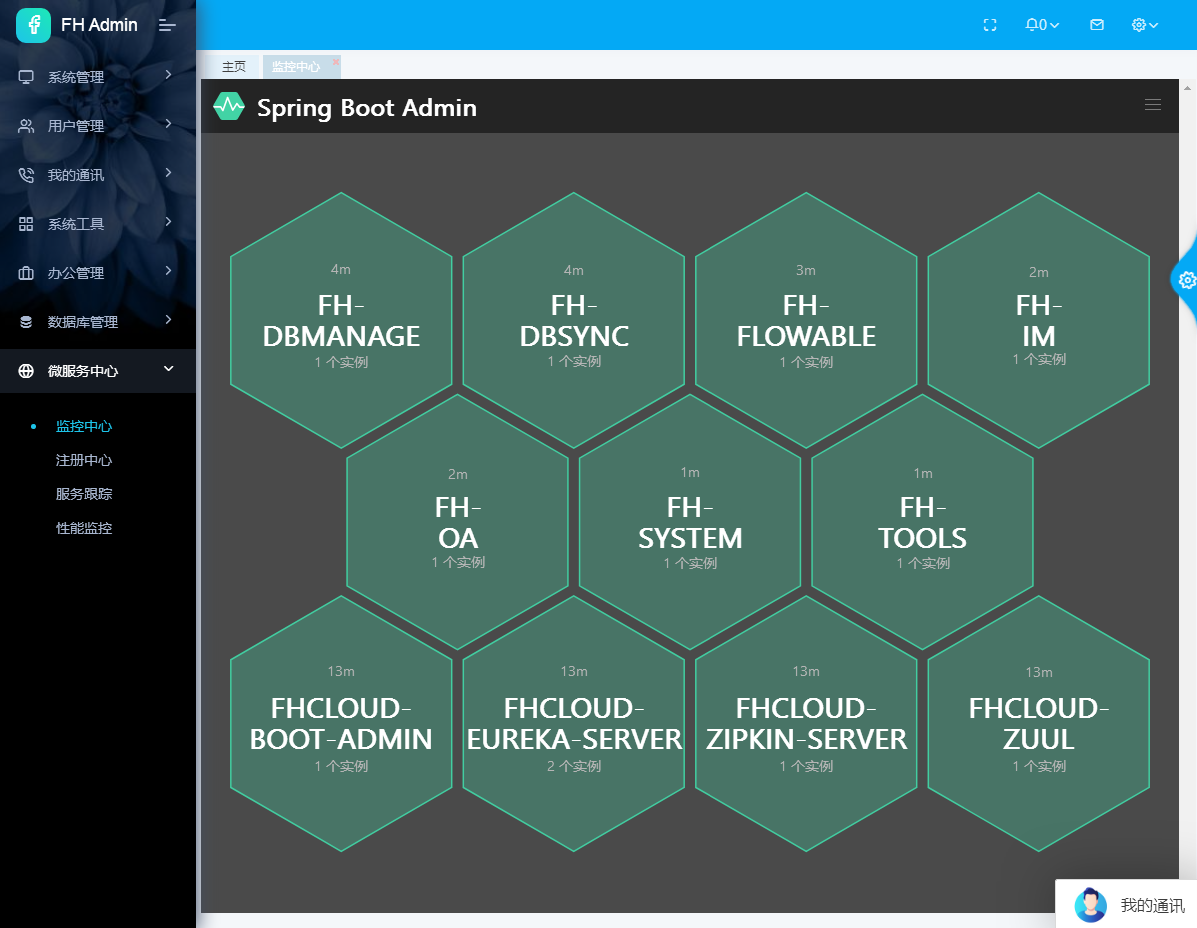
Task: Click the 系统管理 monitor icon
Action: pyautogui.click(x=26, y=77)
